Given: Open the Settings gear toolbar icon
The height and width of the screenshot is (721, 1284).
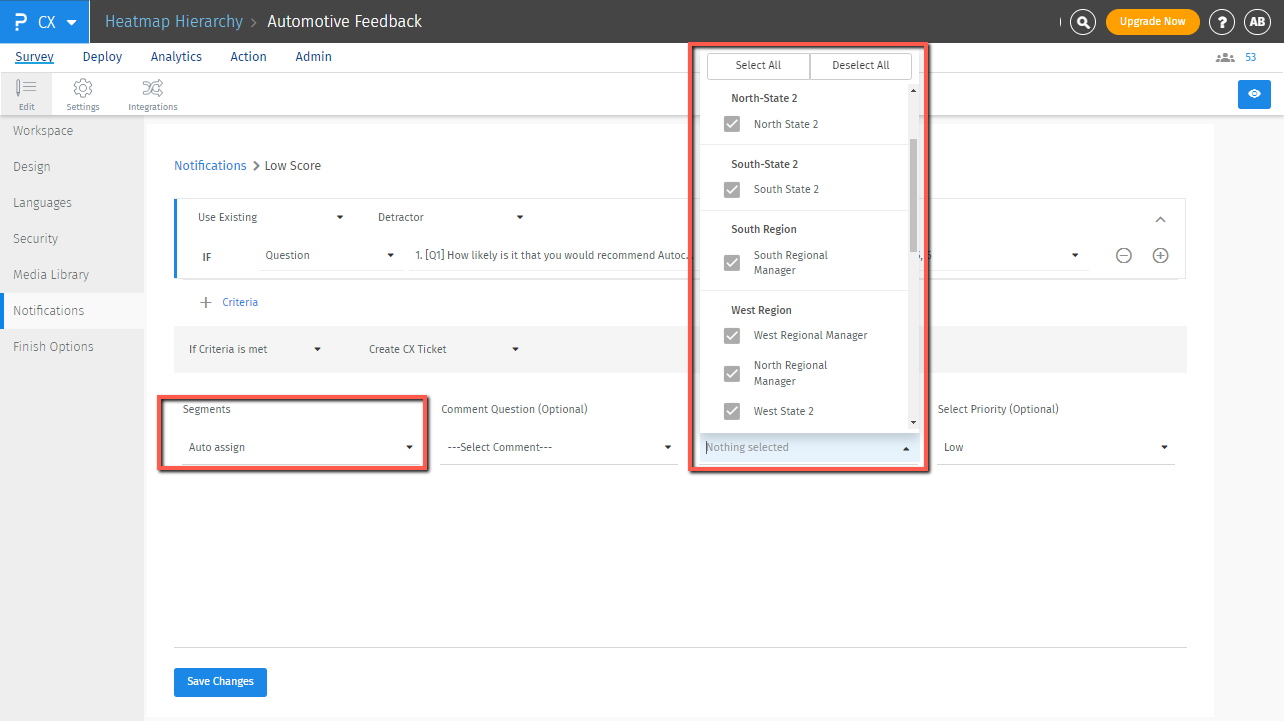Looking at the screenshot, I should coord(83,94).
